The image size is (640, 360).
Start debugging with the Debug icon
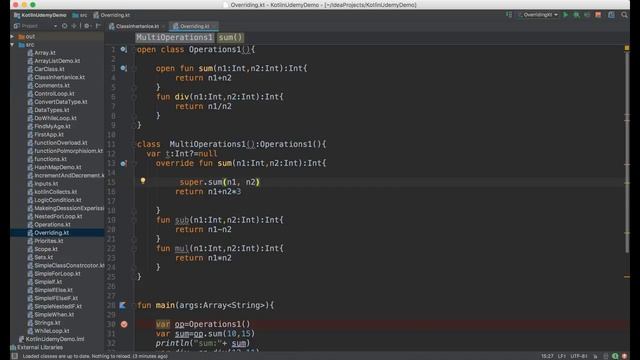(576, 15)
